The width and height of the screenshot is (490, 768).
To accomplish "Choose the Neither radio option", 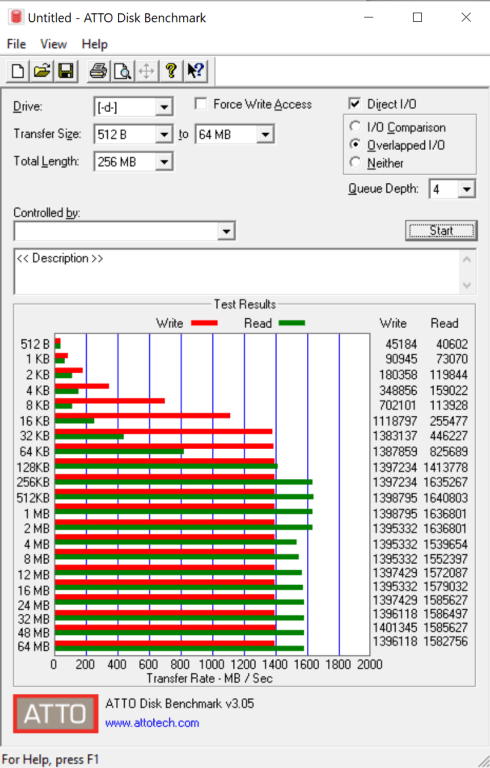I will (355, 162).
